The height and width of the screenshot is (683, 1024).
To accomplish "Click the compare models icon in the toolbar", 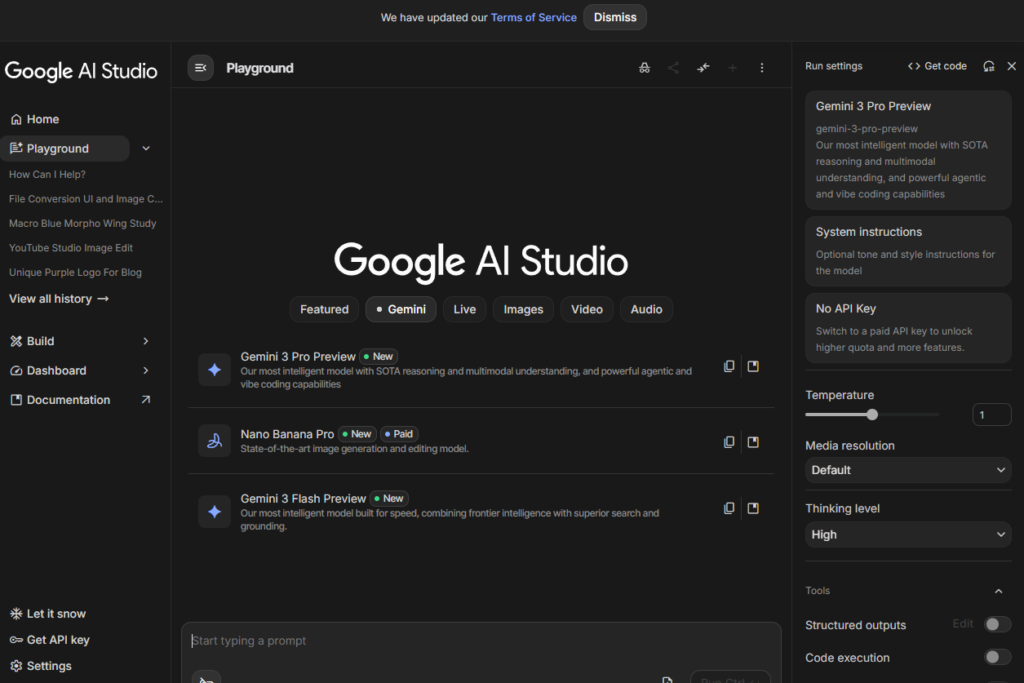I will coord(703,67).
